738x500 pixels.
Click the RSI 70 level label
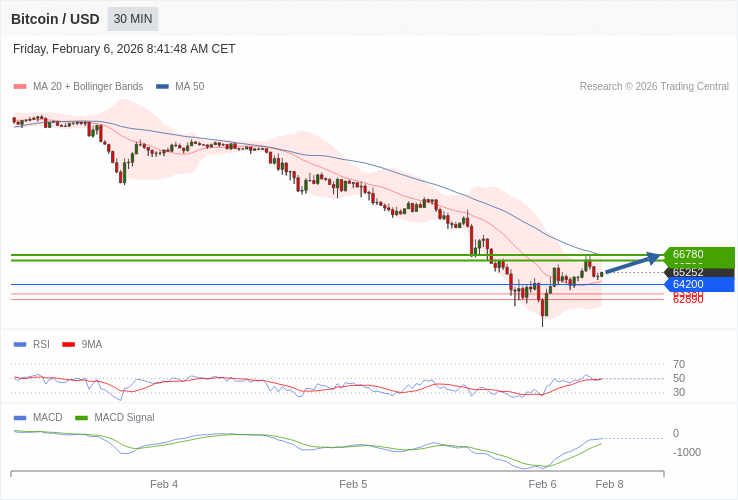679,364
